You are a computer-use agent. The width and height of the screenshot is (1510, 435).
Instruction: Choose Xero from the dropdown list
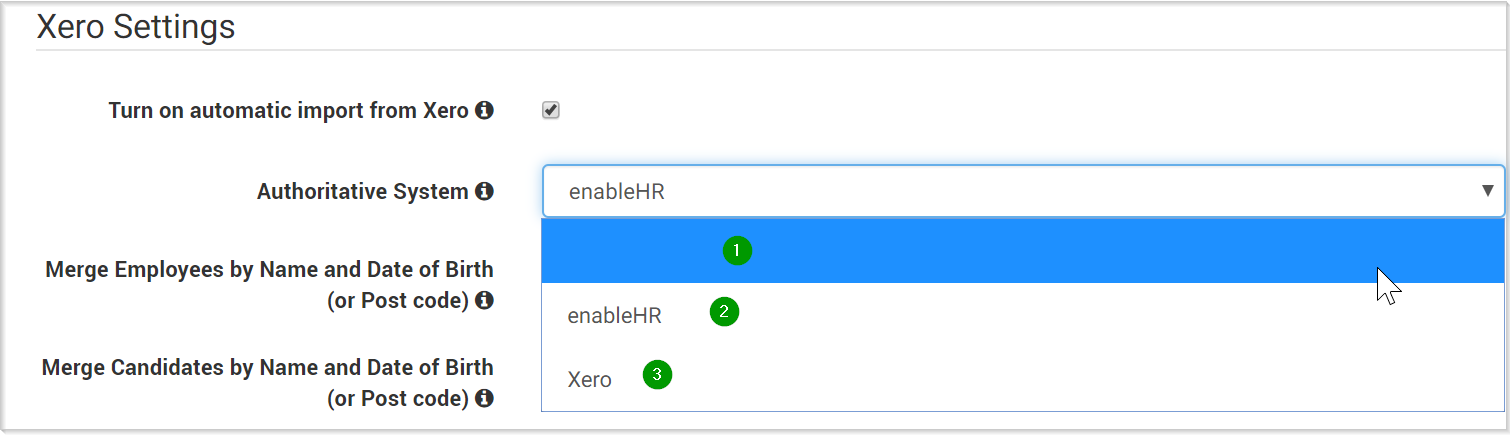[1023, 379]
